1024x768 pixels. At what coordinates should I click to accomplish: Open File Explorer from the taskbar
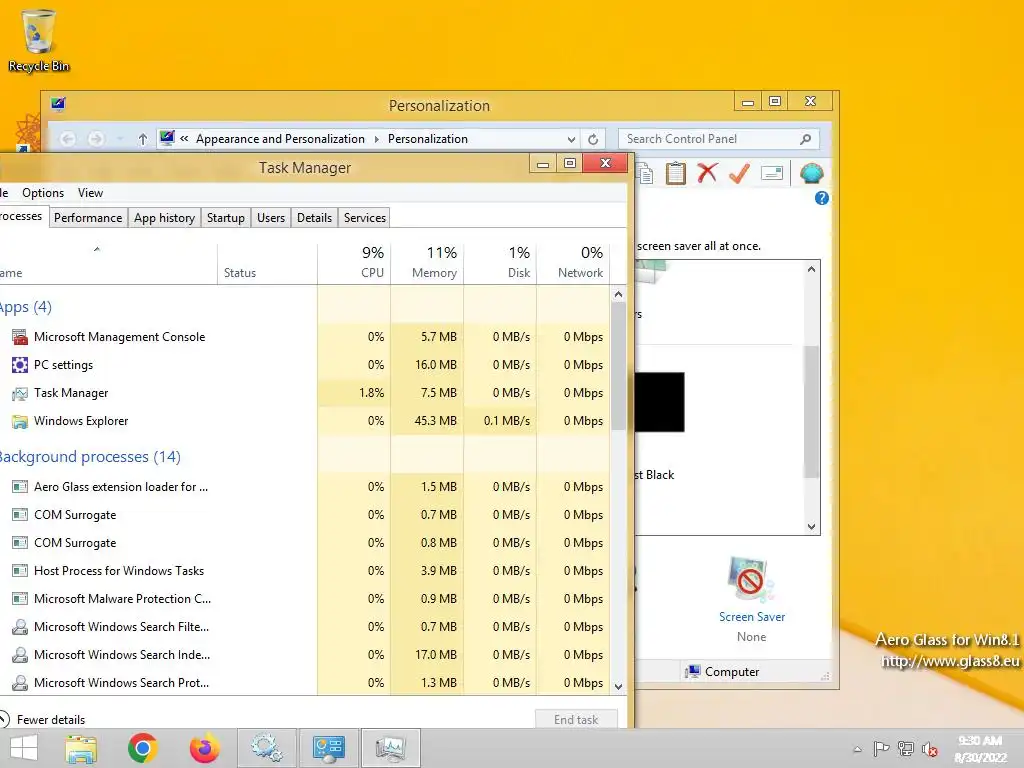pos(81,748)
